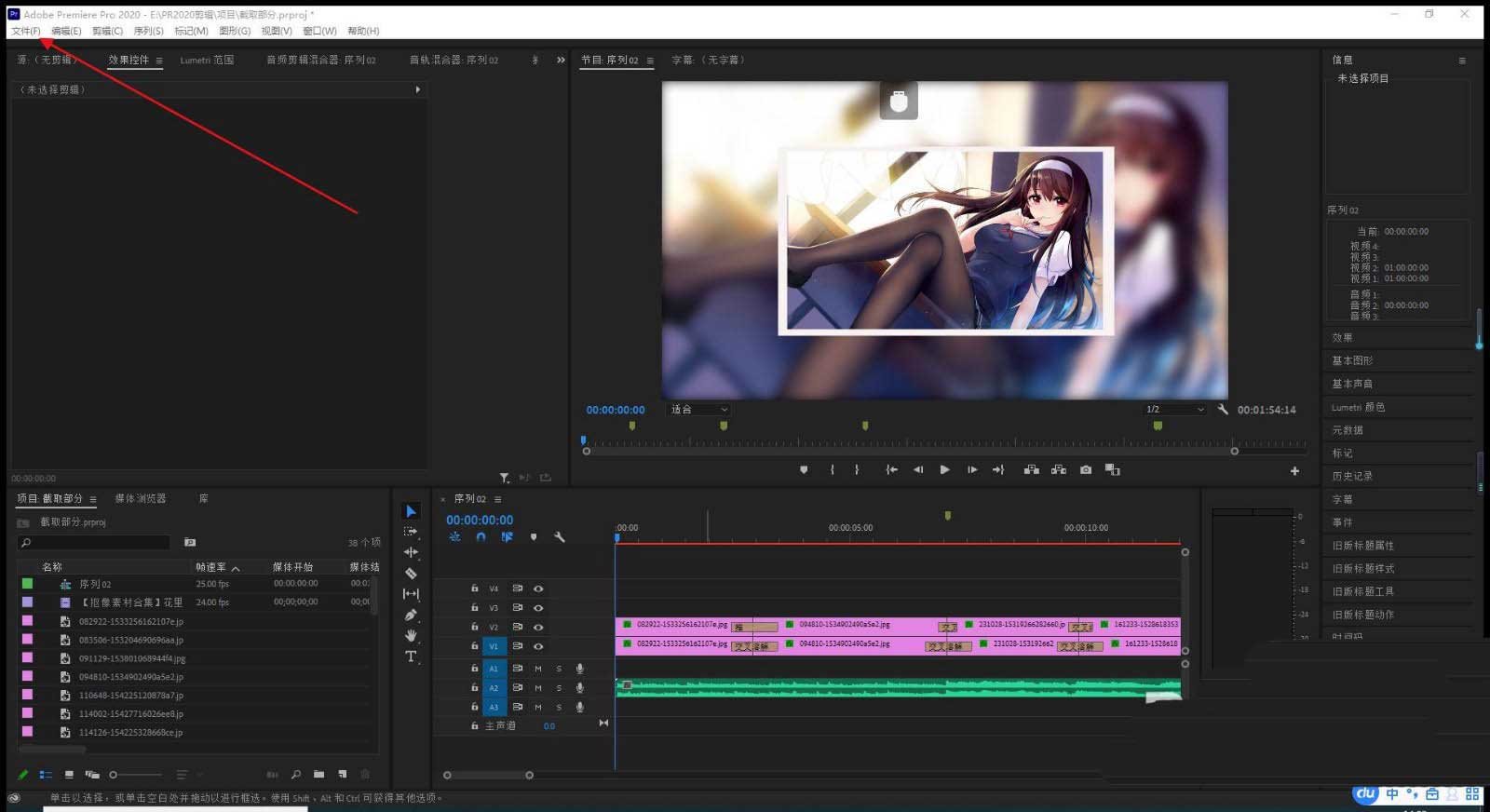Open the 文件(F) menu

coord(25,31)
